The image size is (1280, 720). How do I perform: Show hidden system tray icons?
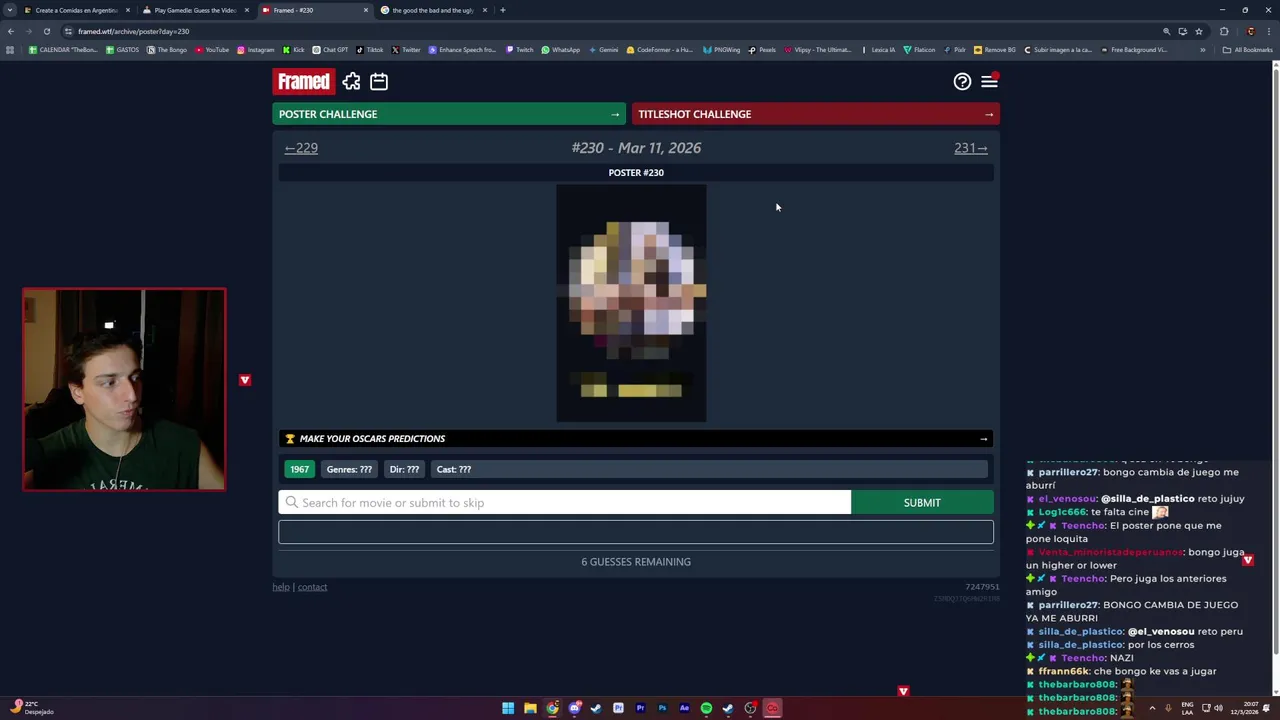tap(1152, 708)
